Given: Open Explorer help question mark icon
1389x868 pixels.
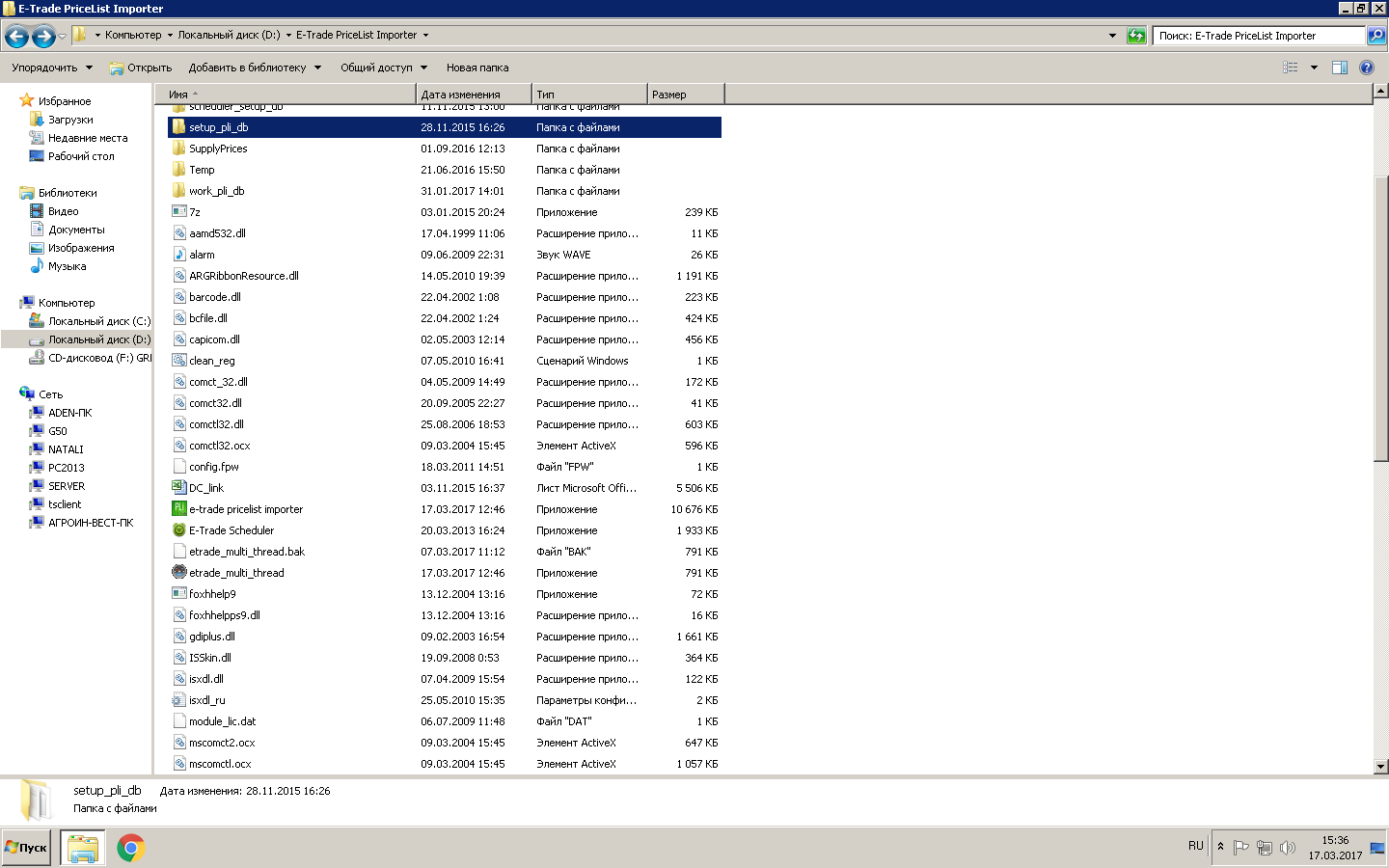Looking at the screenshot, I should (1367, 68).
